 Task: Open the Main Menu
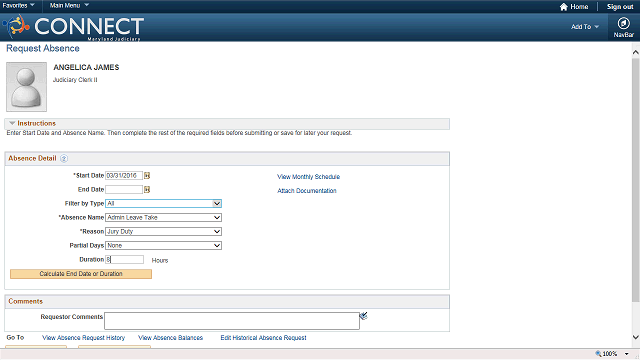pyautogui.click(x=69, y=5)
